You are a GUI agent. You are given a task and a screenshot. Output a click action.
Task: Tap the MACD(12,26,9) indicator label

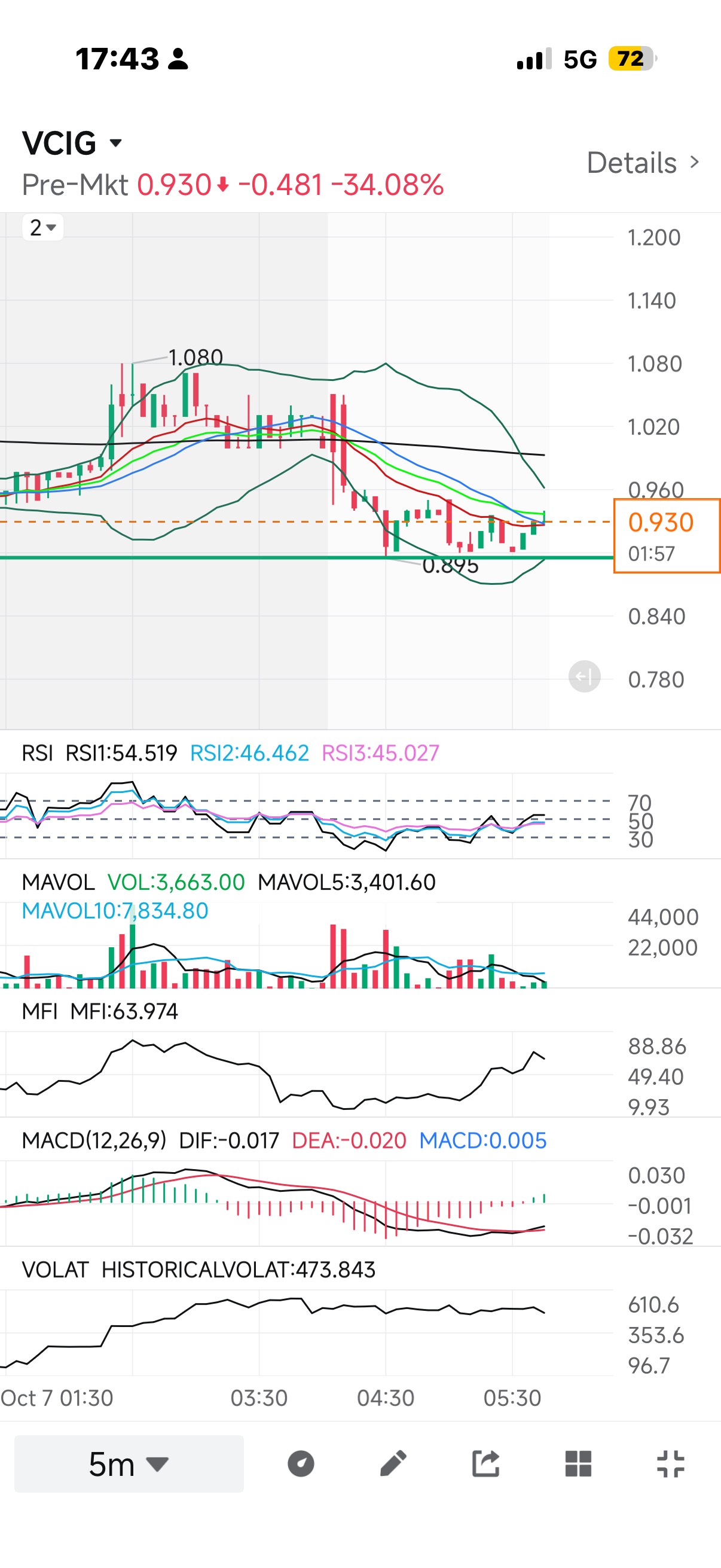pyautogui.click(x=94, y=1140)
